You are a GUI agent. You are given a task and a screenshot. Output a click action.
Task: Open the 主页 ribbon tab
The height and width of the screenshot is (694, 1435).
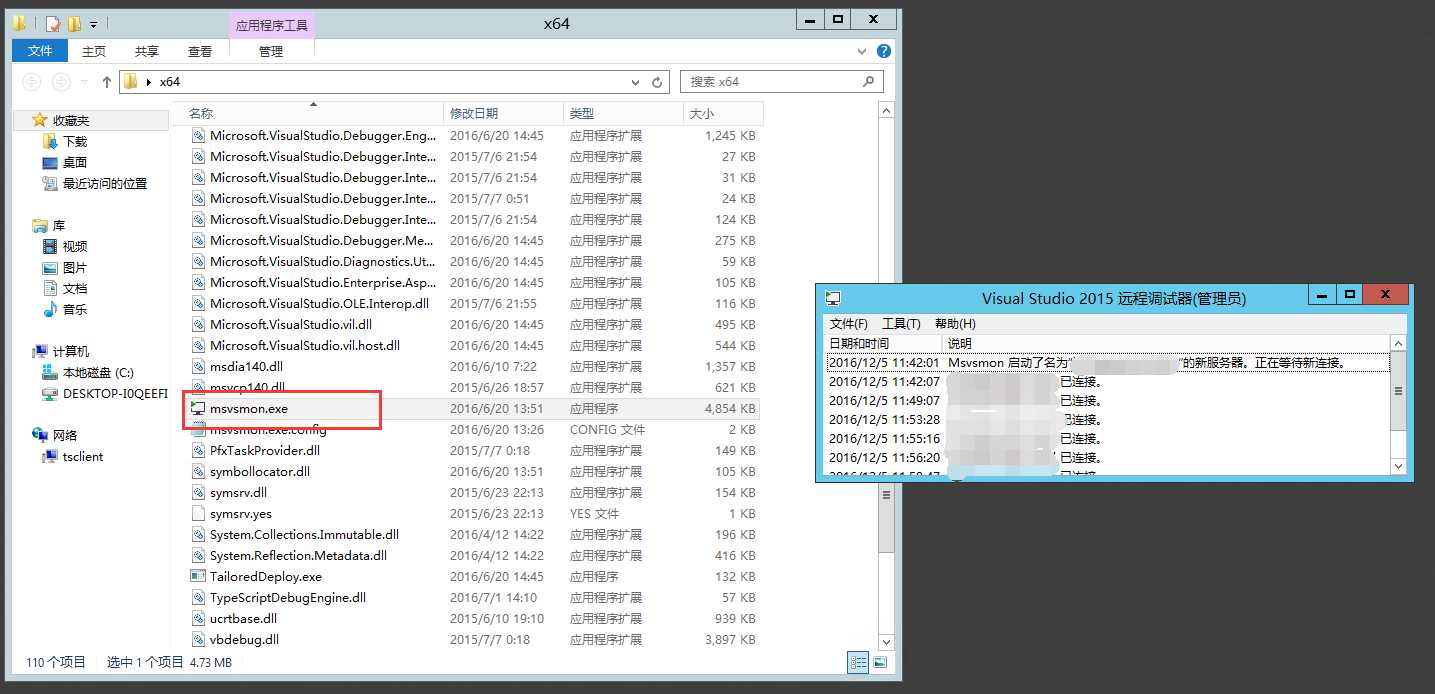(94, 51)
